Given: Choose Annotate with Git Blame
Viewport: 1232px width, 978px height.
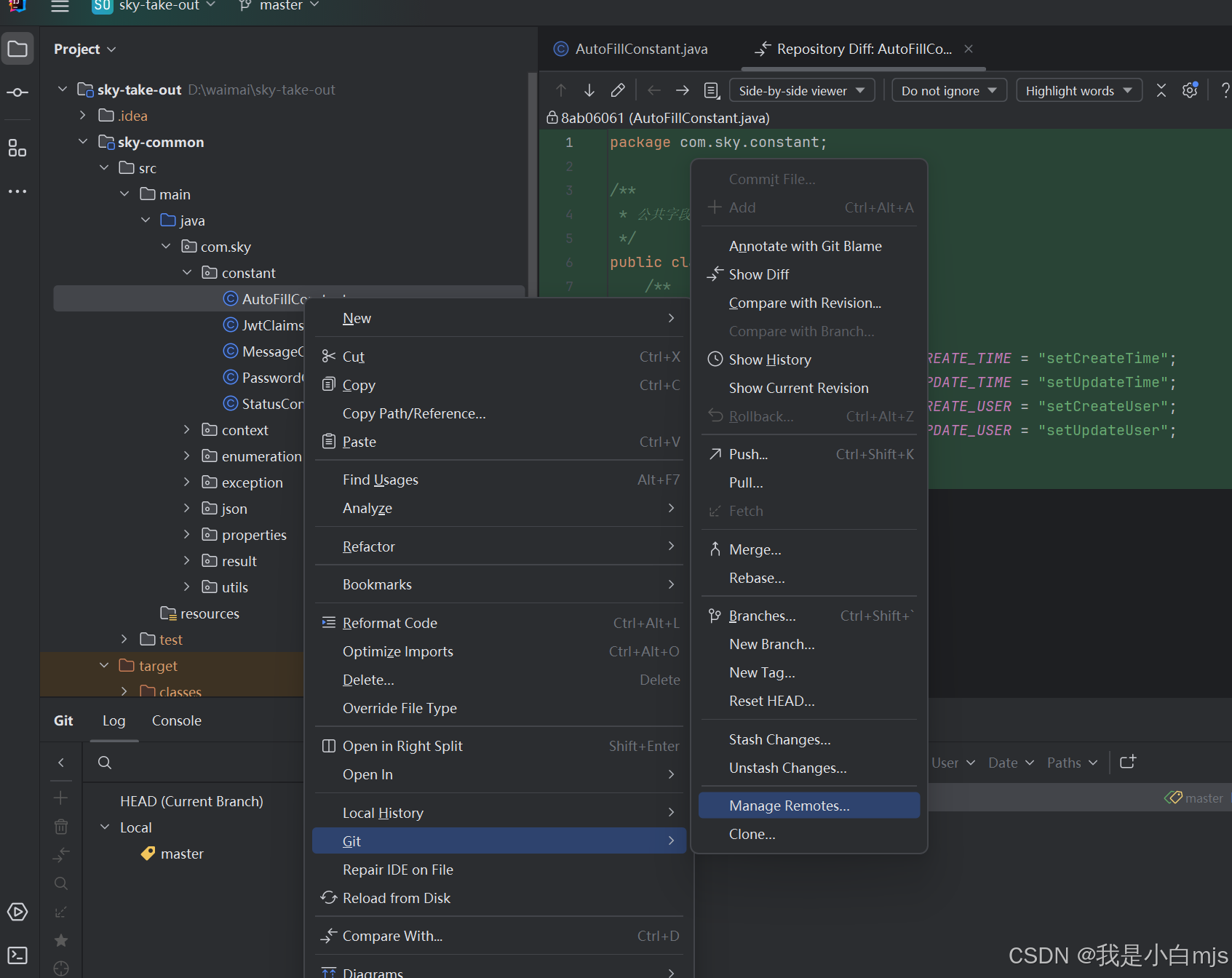Looking at the screenshot, I should click(809, 246).
